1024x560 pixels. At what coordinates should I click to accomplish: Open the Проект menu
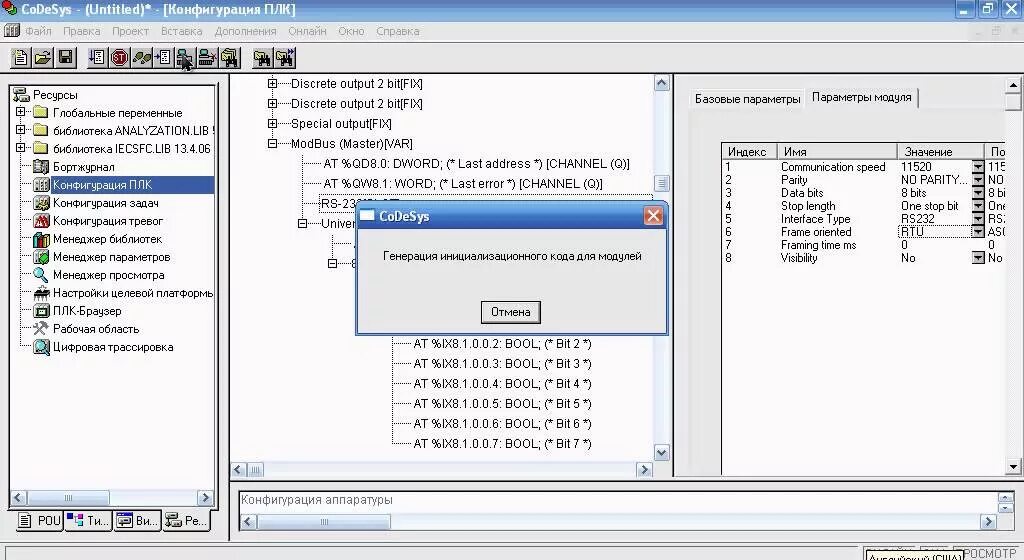click(130, 31)
